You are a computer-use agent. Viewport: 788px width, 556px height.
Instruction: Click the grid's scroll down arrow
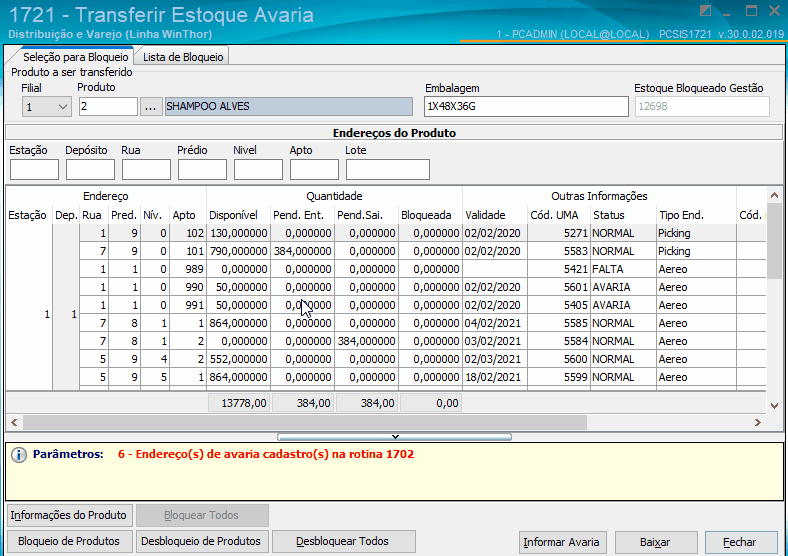[774, 405]
